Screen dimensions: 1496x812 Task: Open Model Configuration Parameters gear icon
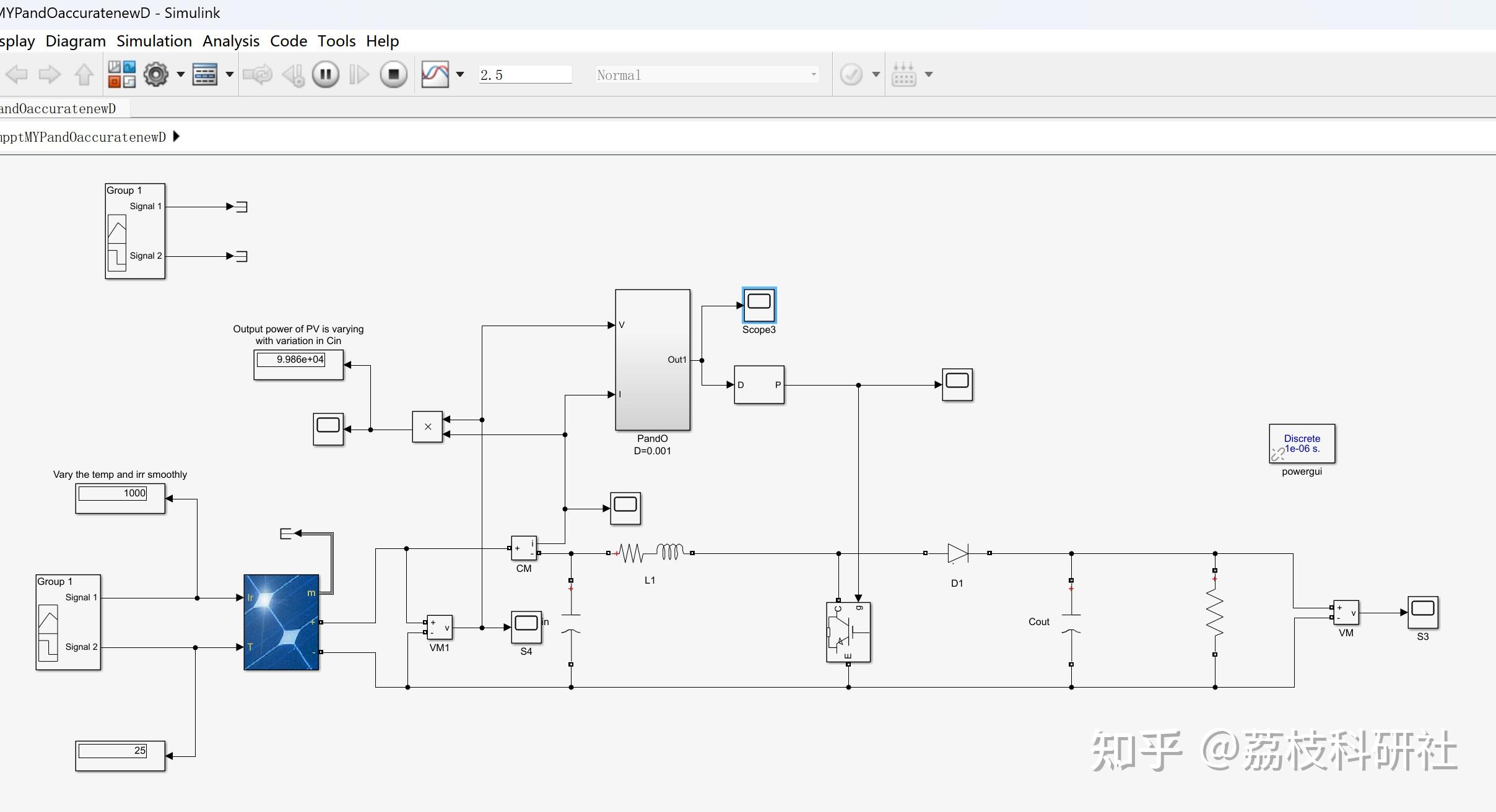tap(155, 74)
